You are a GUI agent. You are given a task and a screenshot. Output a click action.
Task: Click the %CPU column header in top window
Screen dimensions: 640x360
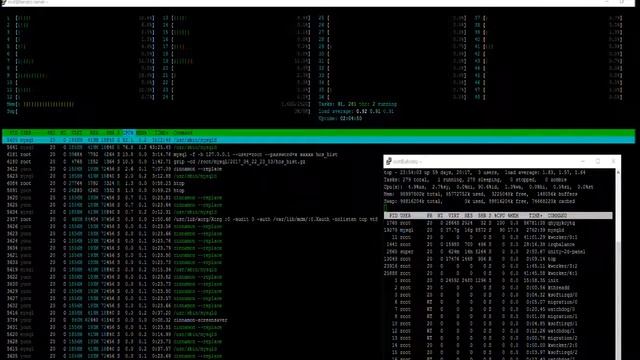pyautogui.click(x=499, y=216)
